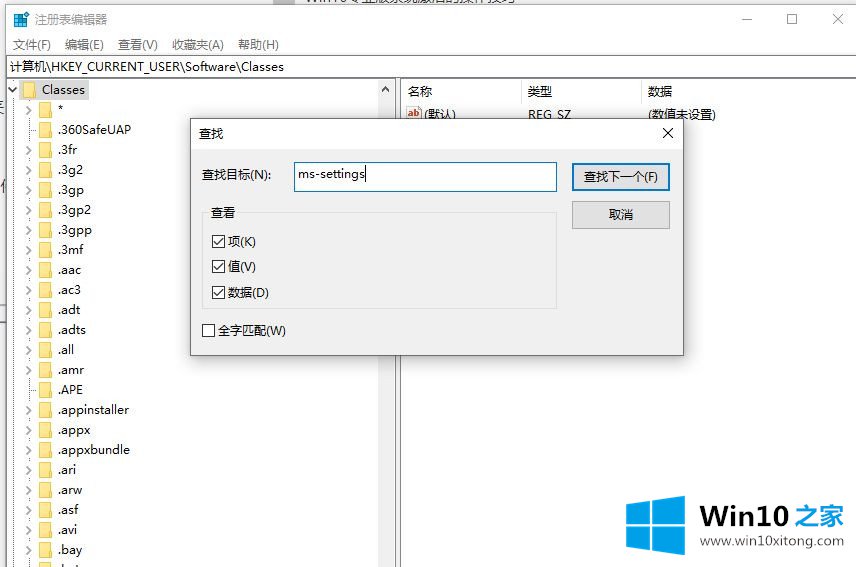
Task: Expand the .appinstaller key arrow
Action: [28, 410]
